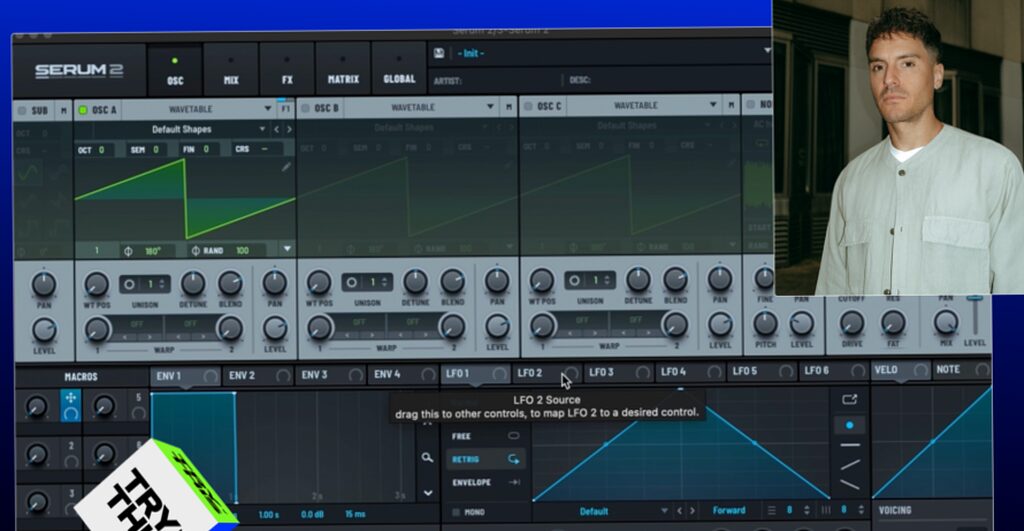Click the main output LEVEL fader
1024x531 pixels.
[975, 315]
